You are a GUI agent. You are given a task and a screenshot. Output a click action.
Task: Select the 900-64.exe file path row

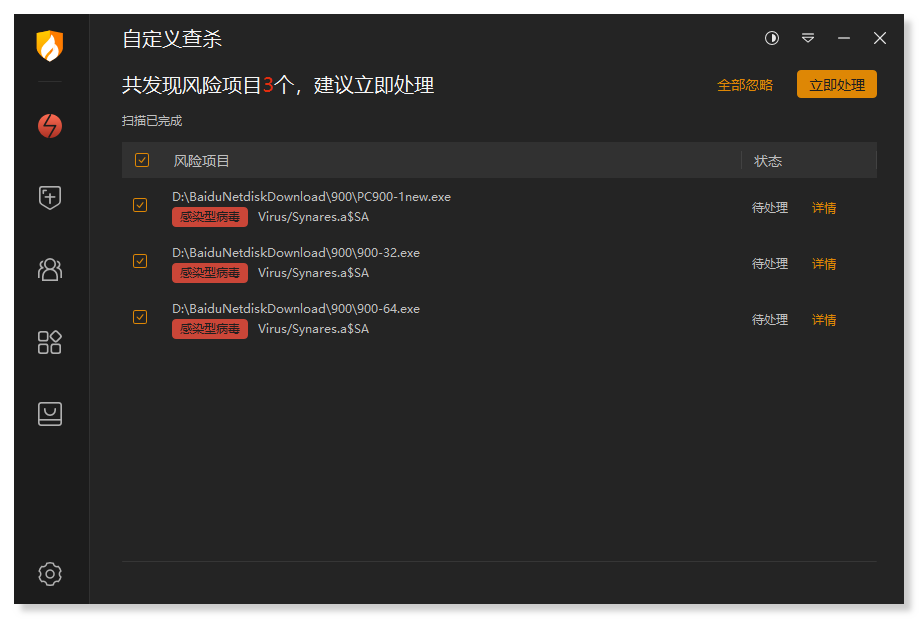pyautogui.click(x=296, y=309)
